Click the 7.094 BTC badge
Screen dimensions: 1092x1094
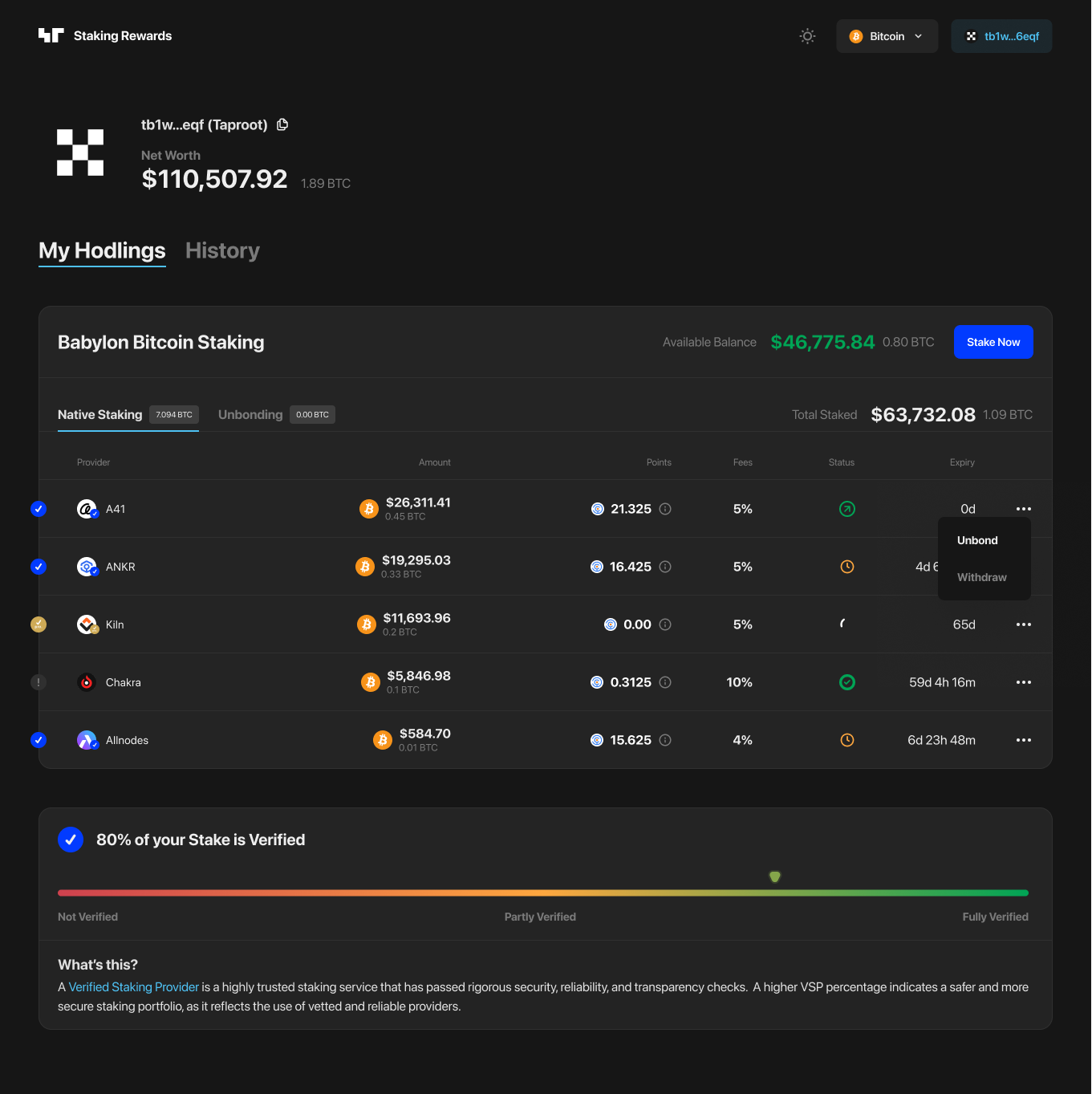point(174,414)
